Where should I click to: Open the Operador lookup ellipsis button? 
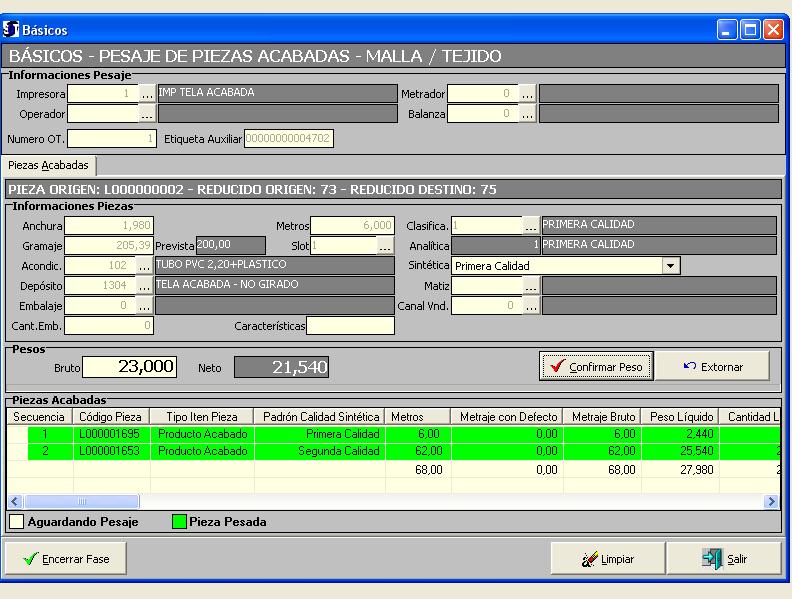[x=146, y=114]
